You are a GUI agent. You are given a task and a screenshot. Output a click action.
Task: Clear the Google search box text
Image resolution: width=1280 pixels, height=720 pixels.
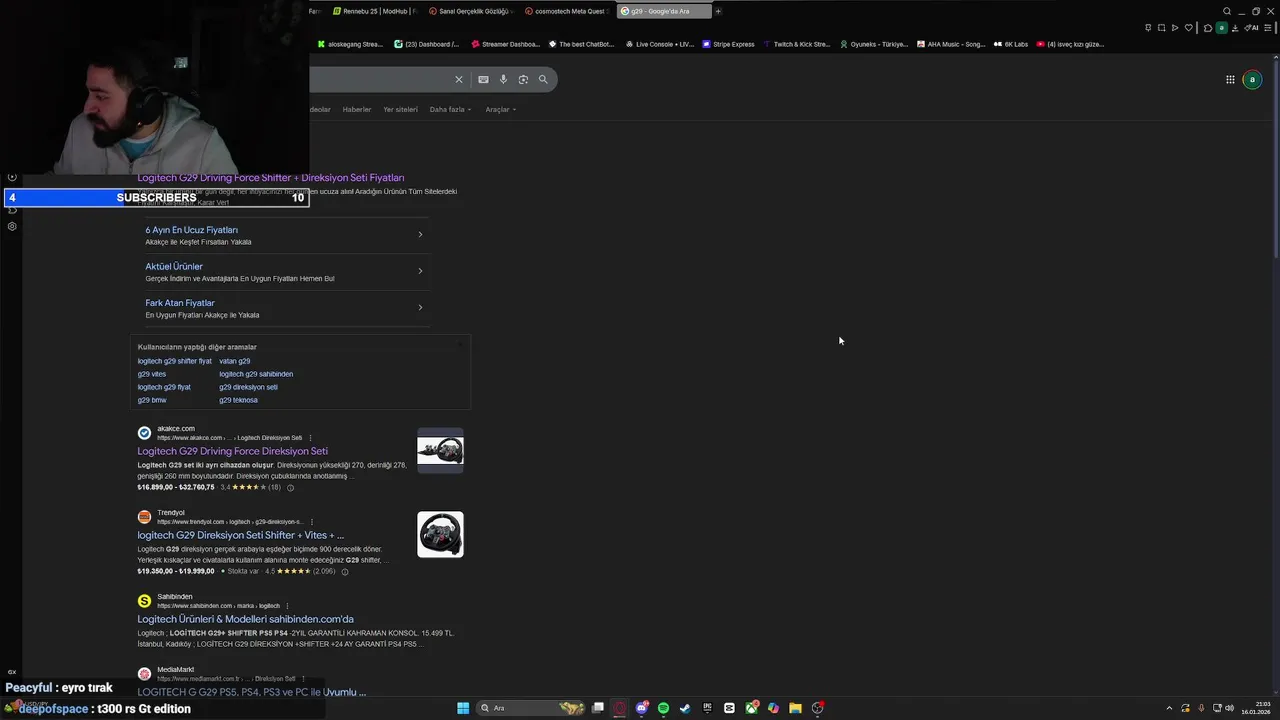click(459, 79)
